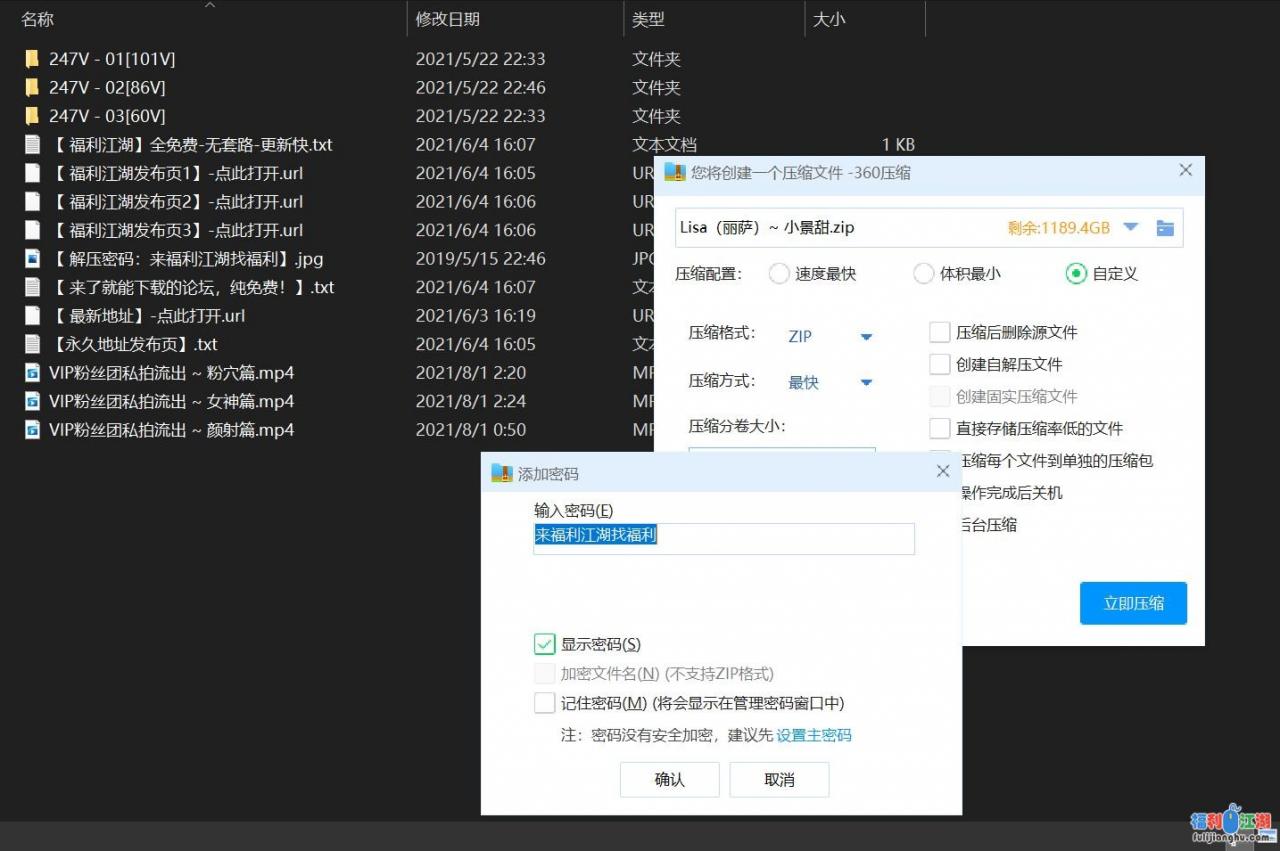Expand the 剩余:1189.4GB drive dropdown
The image size is (1280, 851).
point(1131,227)
